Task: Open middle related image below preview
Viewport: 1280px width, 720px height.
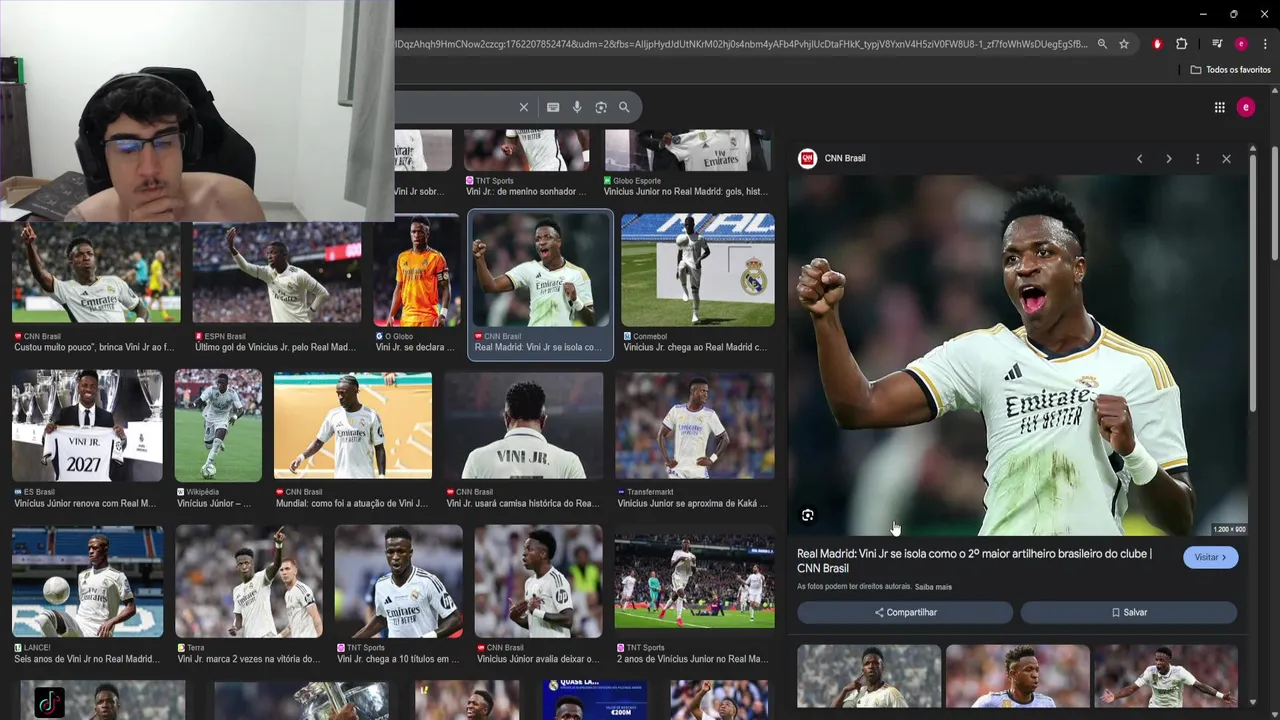Action: pos(1018,676)
